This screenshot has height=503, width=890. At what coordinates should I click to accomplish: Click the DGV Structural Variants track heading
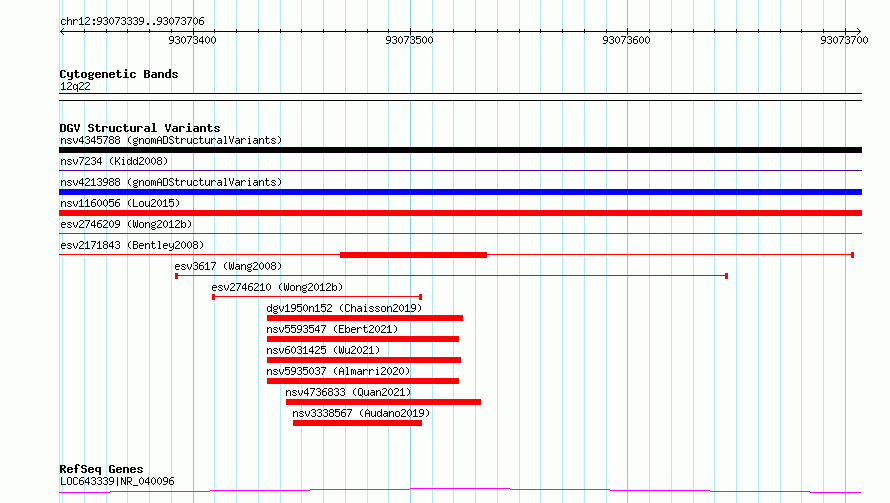(x=140, y=128)
